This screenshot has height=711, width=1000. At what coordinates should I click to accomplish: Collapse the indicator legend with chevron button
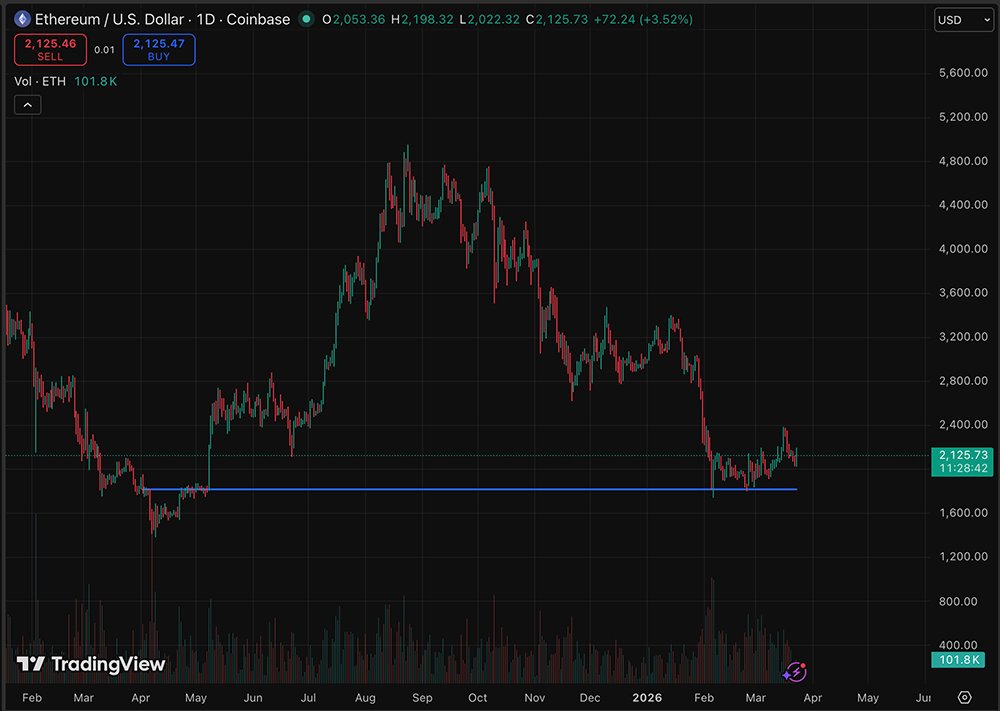click(x=27, y=104)
